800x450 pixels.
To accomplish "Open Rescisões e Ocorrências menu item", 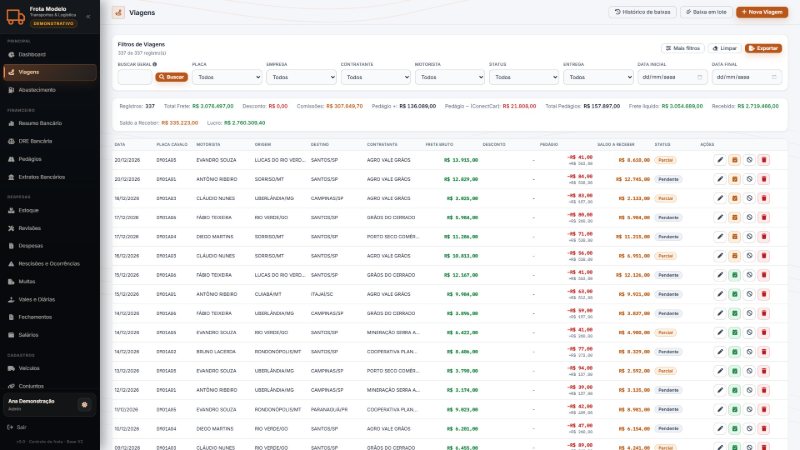I will tap(49, 264).
